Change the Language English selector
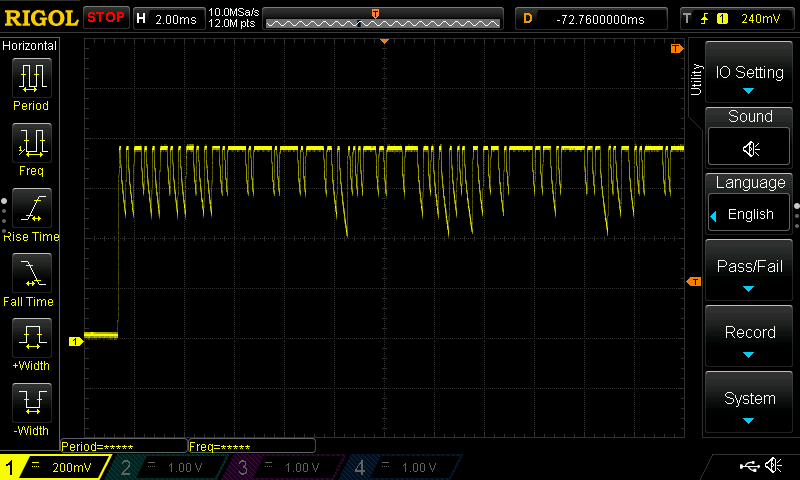The width and height of the screenshot is (800, 480). coord(749,214)
